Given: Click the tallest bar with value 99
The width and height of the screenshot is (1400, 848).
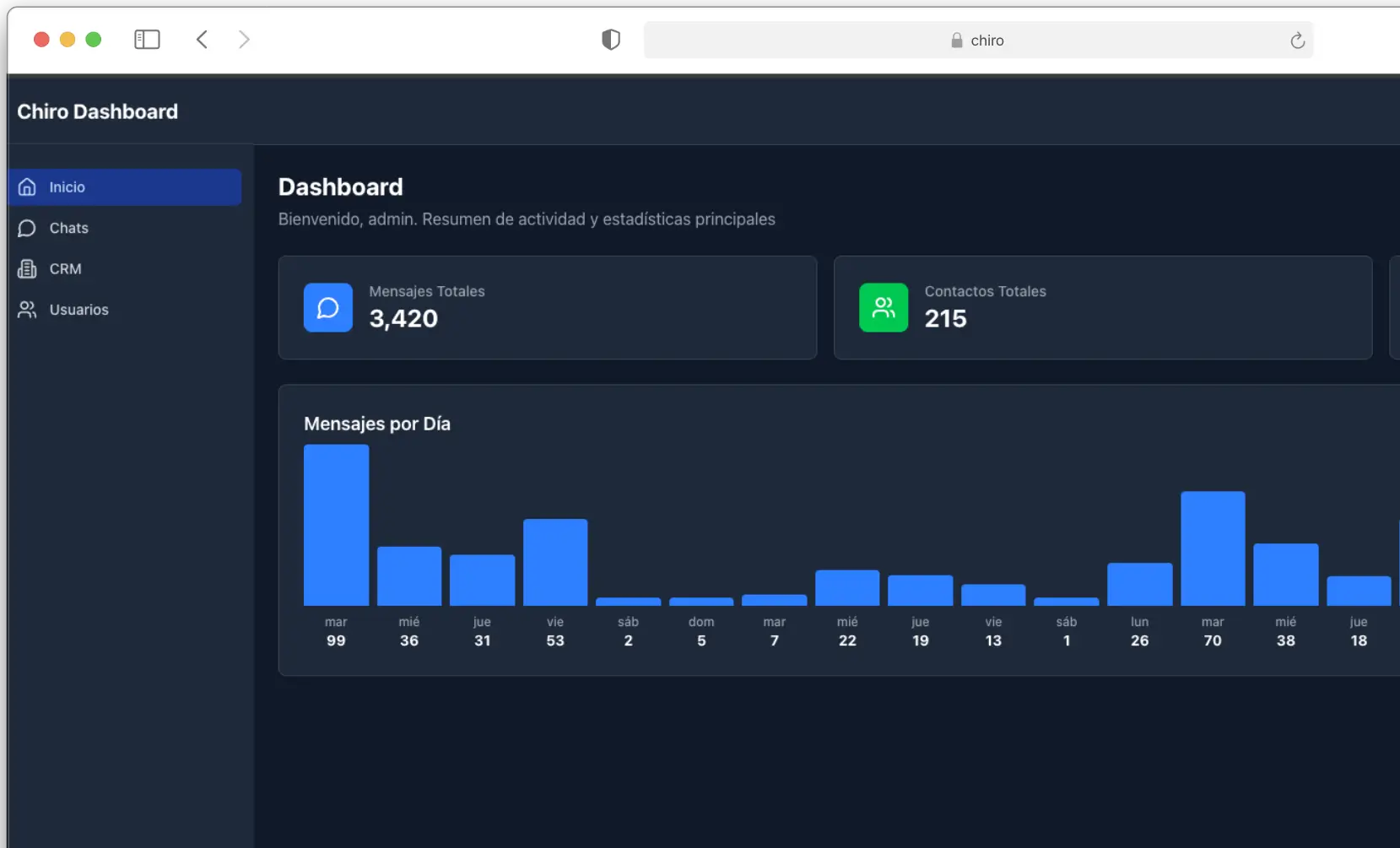Looking at the screenshot, I should (x=336, y=525).
